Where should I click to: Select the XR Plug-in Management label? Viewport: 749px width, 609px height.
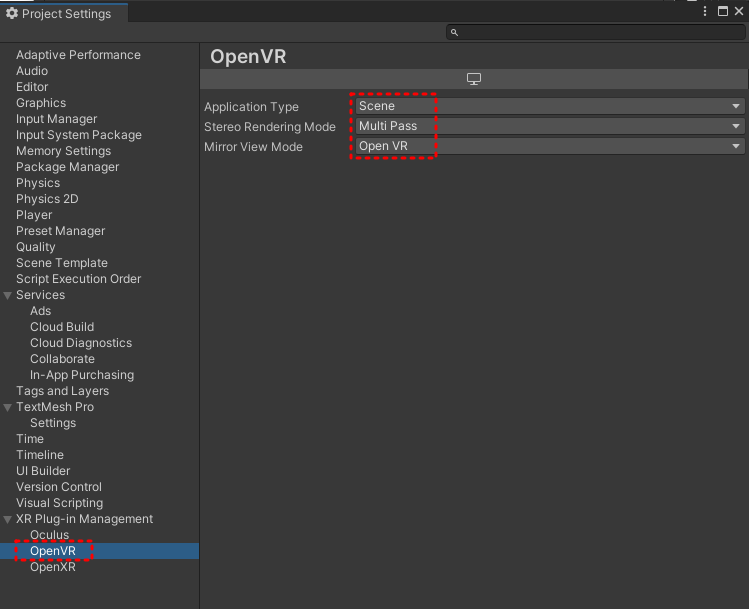(85, 519)
